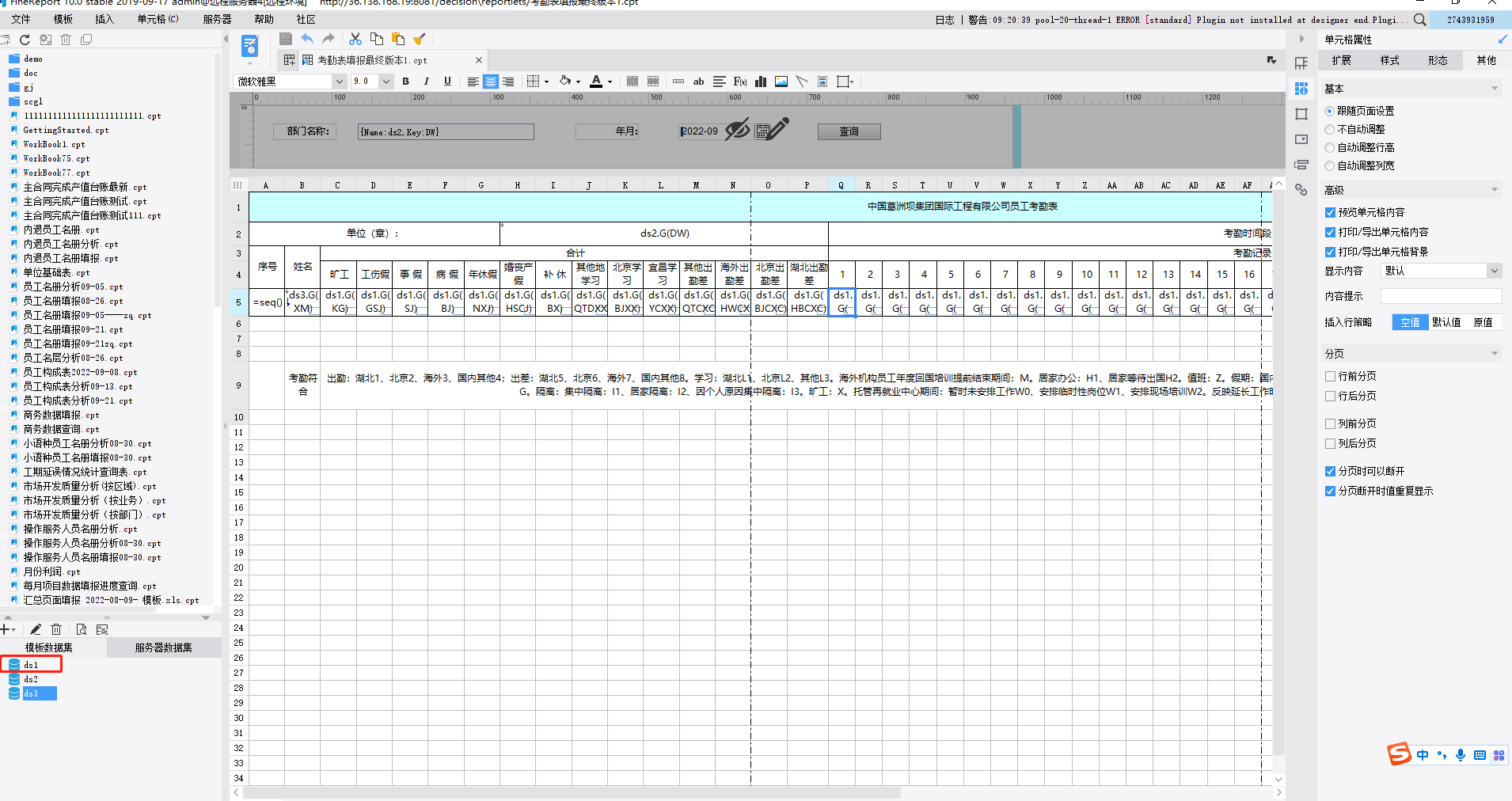Edit the selected dataset with pencil icon
This screenshot has height=801, width=1512.
tap(36, 629)
